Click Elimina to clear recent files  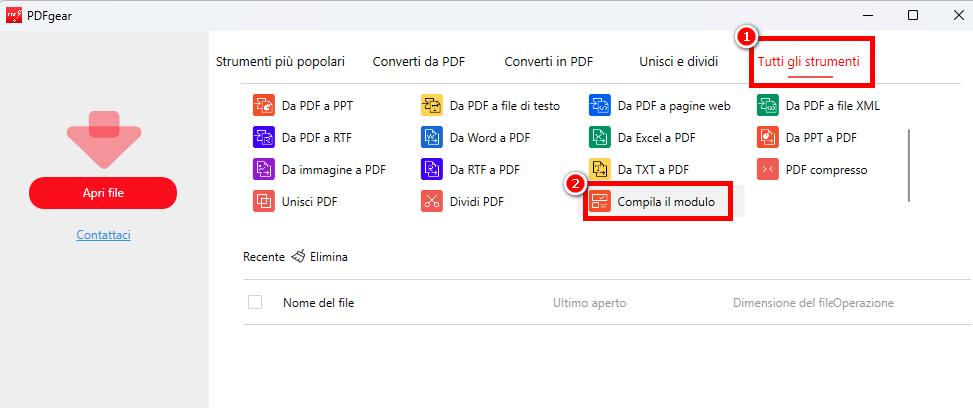pos(320,257)
